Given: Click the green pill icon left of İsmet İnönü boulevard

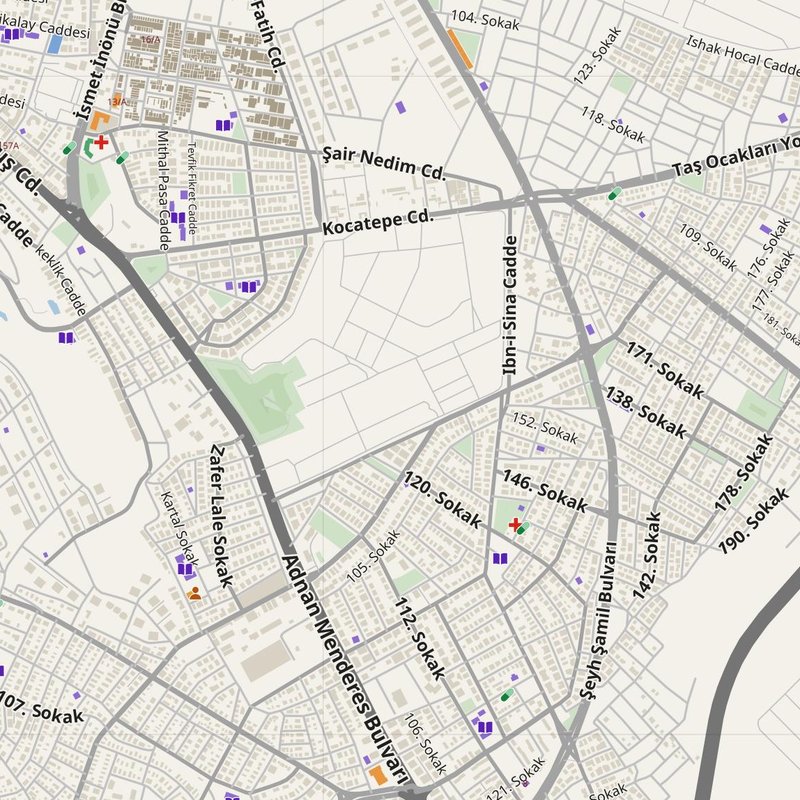Looking at the screenshot, I should tap(69, 148).
